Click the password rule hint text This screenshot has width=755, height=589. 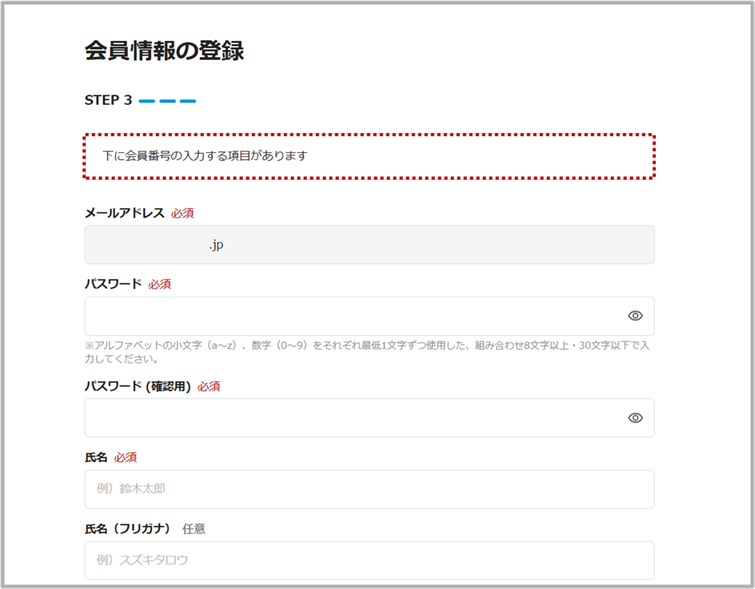[x=367, y=352]
